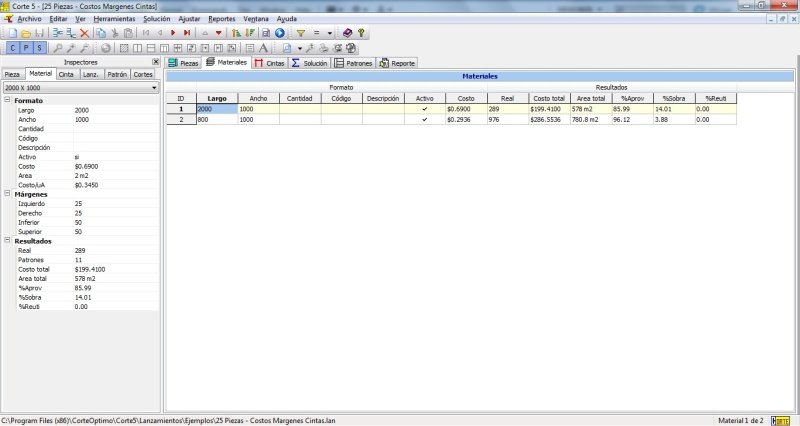Click the red X delete icon
The image size is (800, 426).
(x=85, y=33)
